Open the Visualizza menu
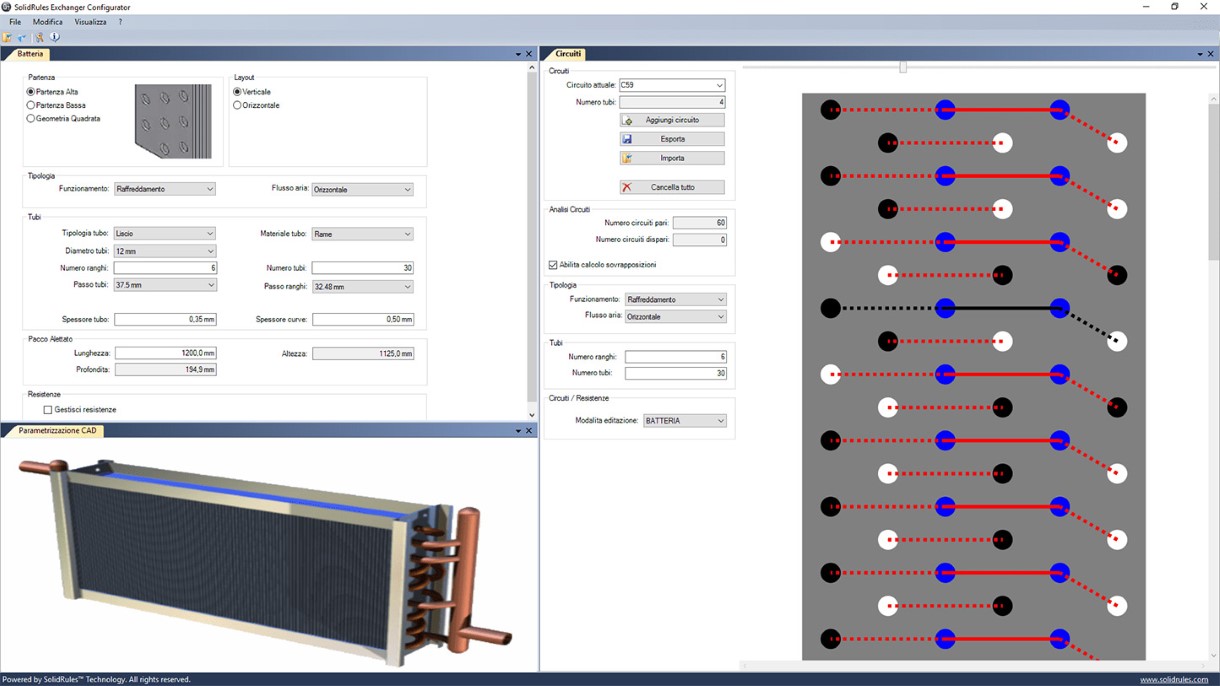This screenshot has width=1220, height=686. coord(90,22)
